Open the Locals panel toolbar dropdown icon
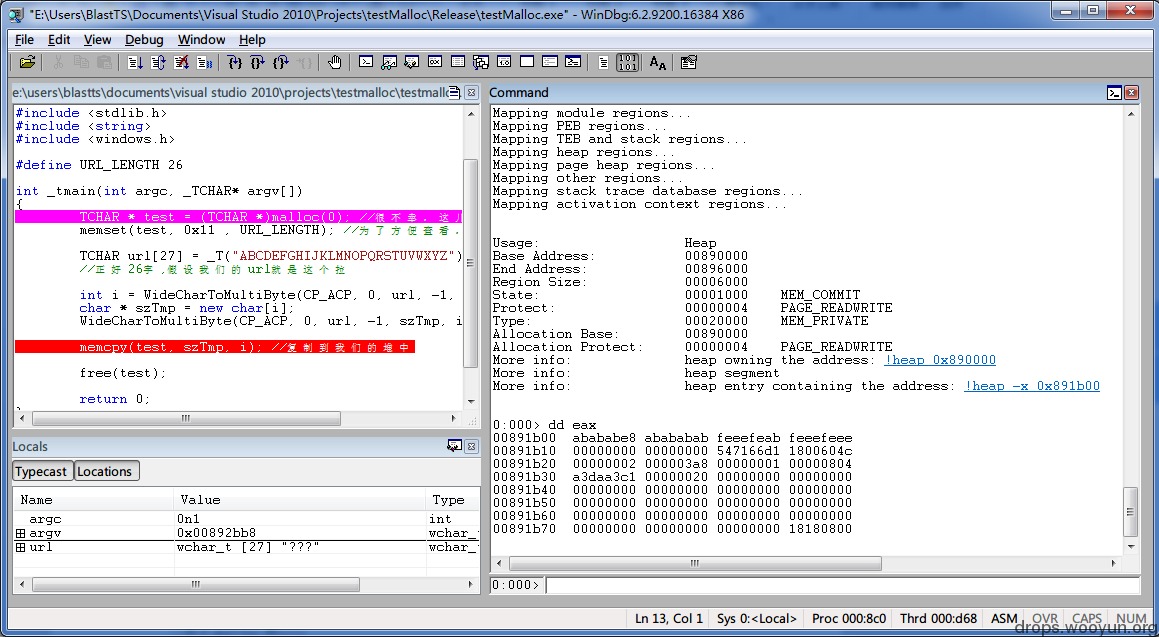Screen dimensions: 1159x637 [x=455, y=446]
